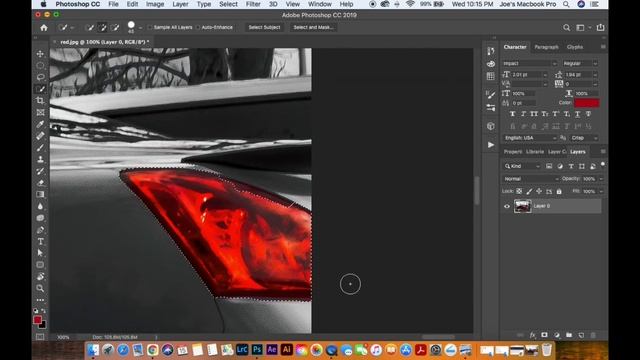640x360 pixels.
Task: Open the brush size picker dropdown
Action: pos(140,28)
